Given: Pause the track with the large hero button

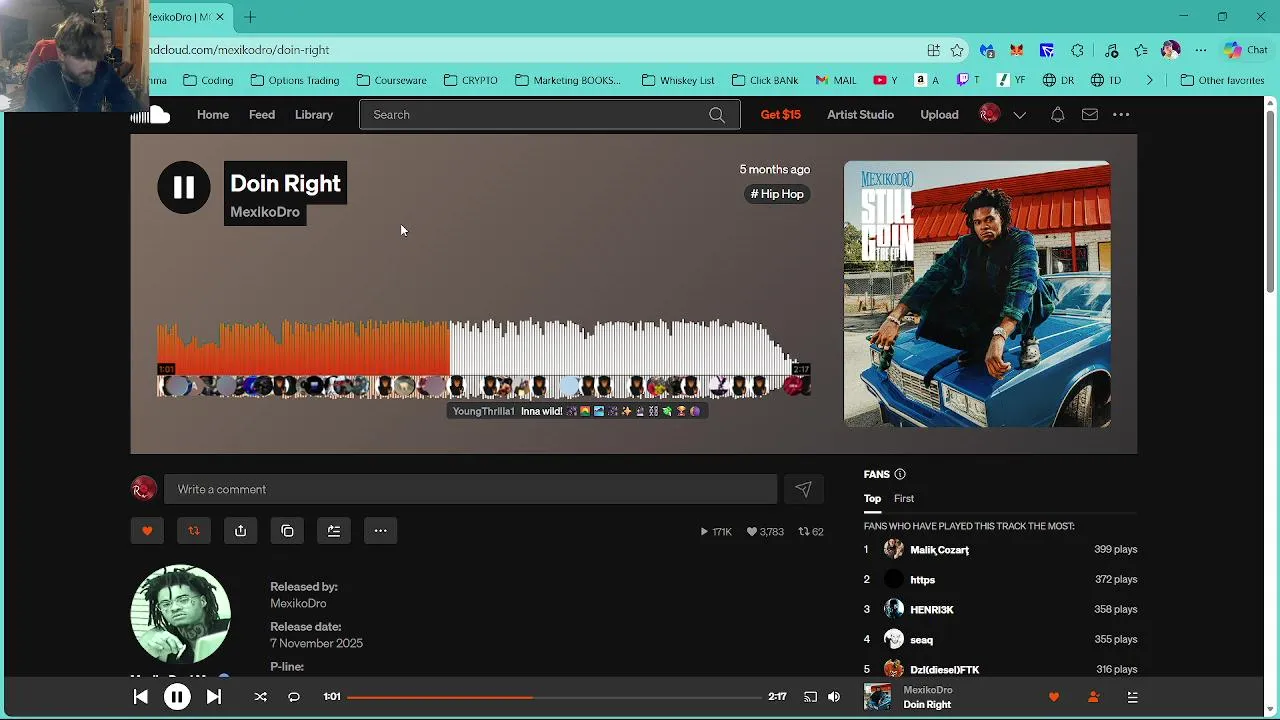Looking at the screenshot, I should point(184,187).
